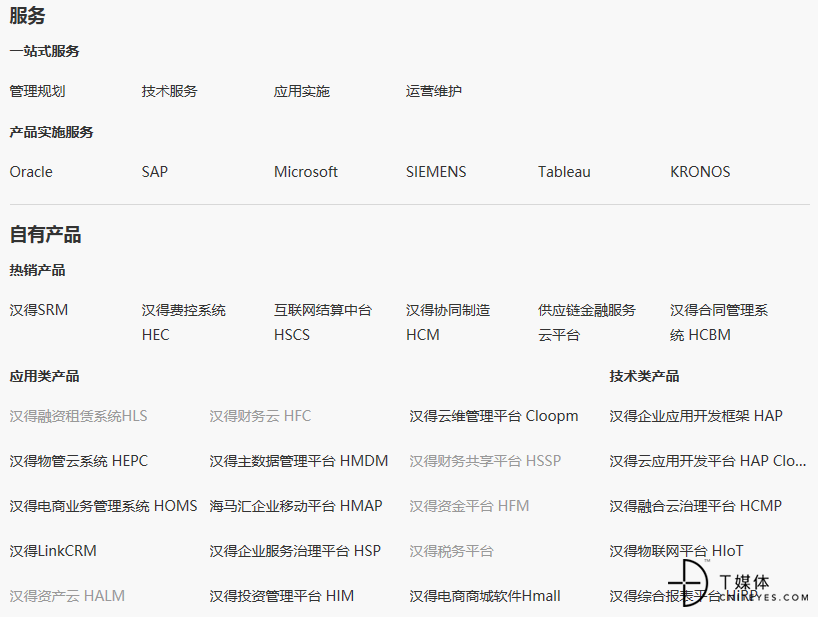The height and width of the screenshot is (617, 818).
Task: Visit 海马汇企业移动平台 HMAP page
Action: [x=296, y=506]
